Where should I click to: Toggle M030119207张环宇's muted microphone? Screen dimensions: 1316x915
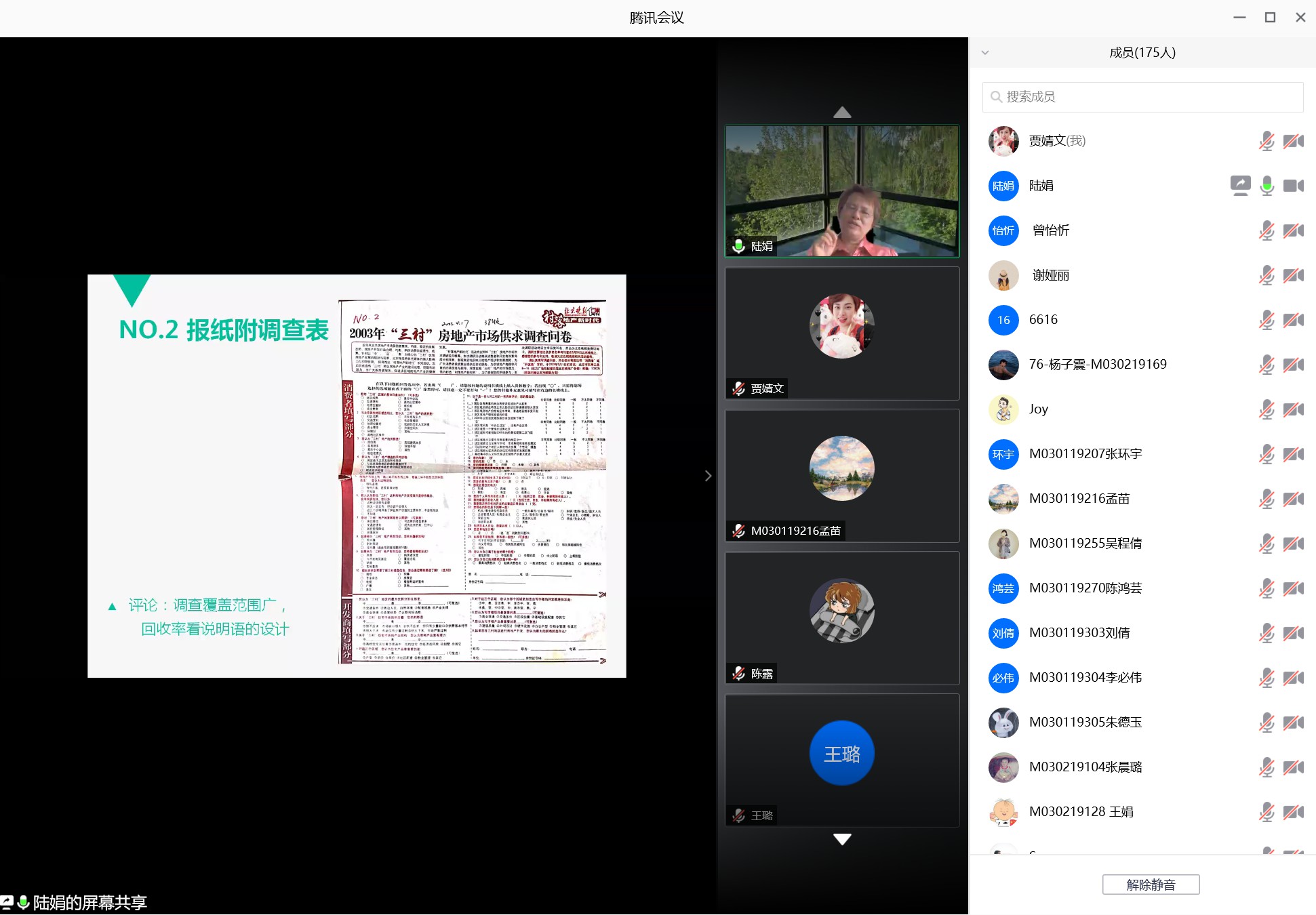pos(1267,454)
